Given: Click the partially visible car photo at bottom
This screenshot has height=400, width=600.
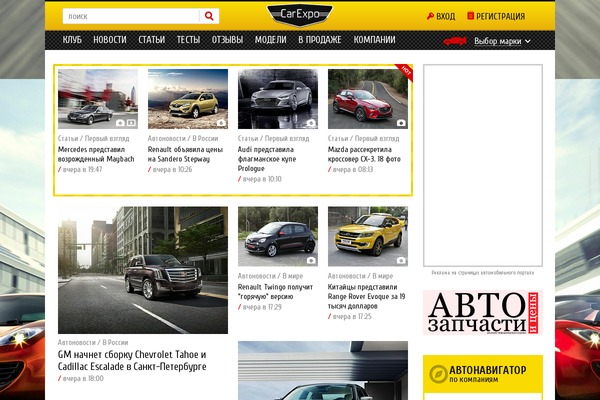Looking at the screenshot, I should pos(323,371).
